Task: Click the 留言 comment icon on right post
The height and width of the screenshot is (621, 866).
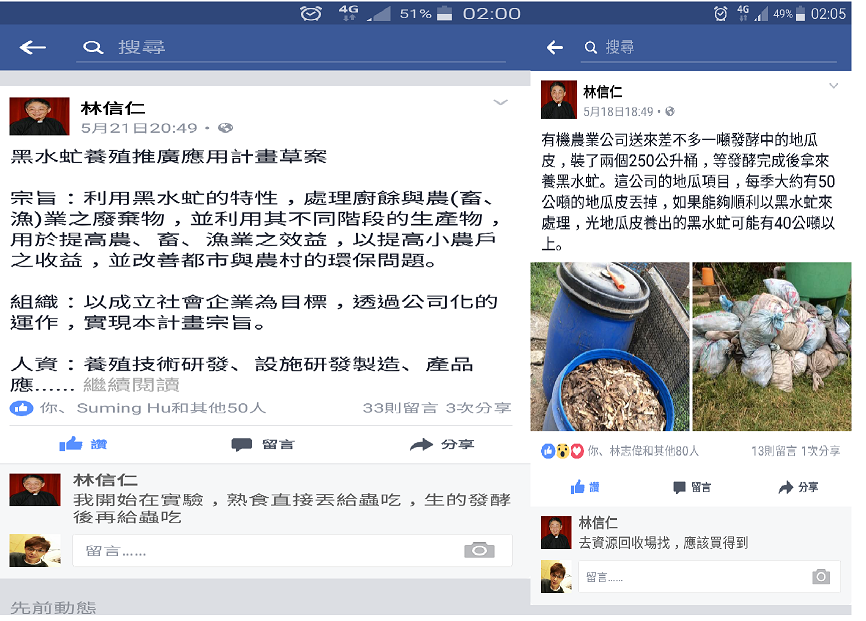Action: point(679,487)
